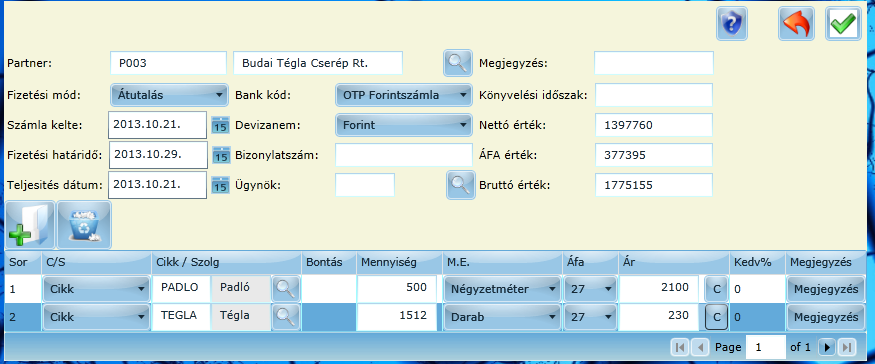This screenshot has height=364, width=875.
Task: Open Áfa 27 dropdown in TEGLA row
Action: tap(590, 317)
